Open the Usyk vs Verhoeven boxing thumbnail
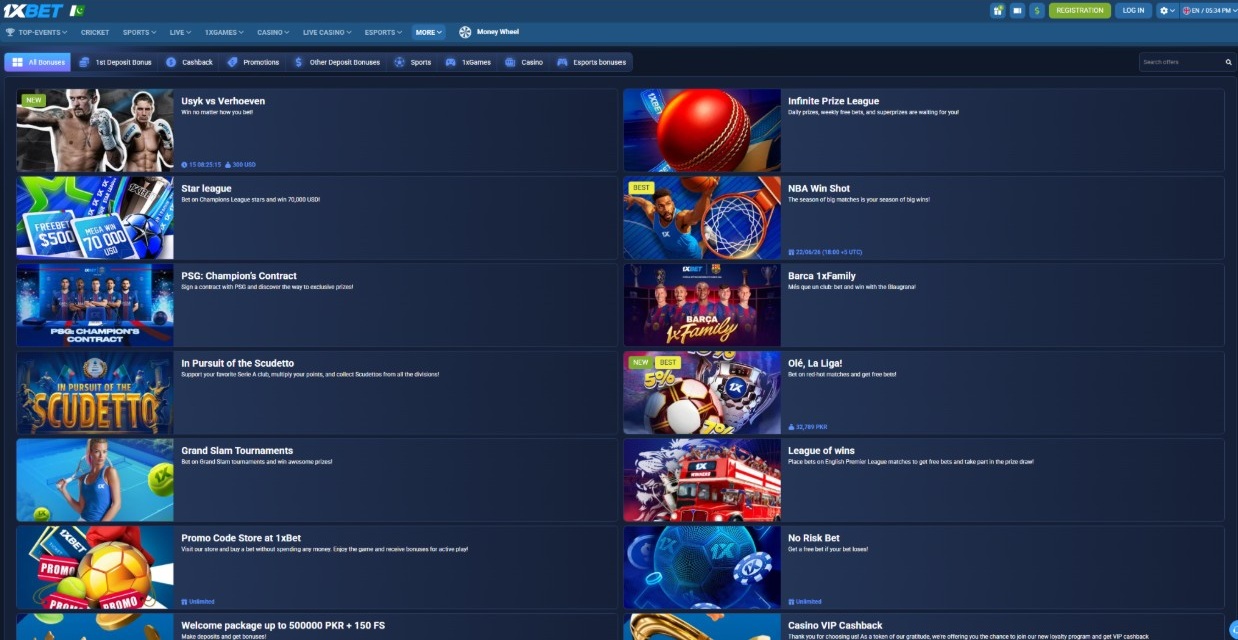This screenshot has height=640, width=1238. pos(95,130)
